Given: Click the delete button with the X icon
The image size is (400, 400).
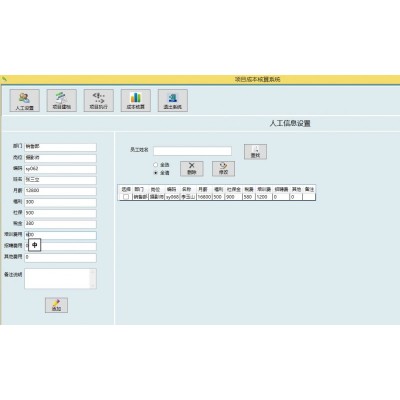Looking at the screenshot, I should [x=192, y=169].
